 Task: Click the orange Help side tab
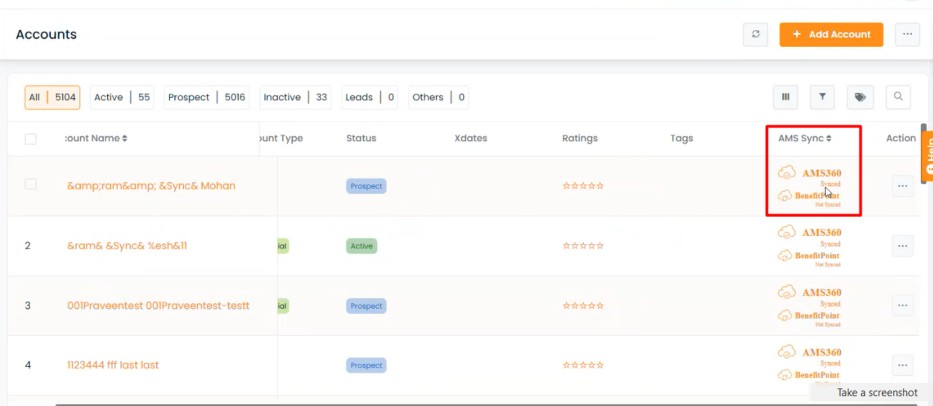pyautogui.click(x=927, y=153)
